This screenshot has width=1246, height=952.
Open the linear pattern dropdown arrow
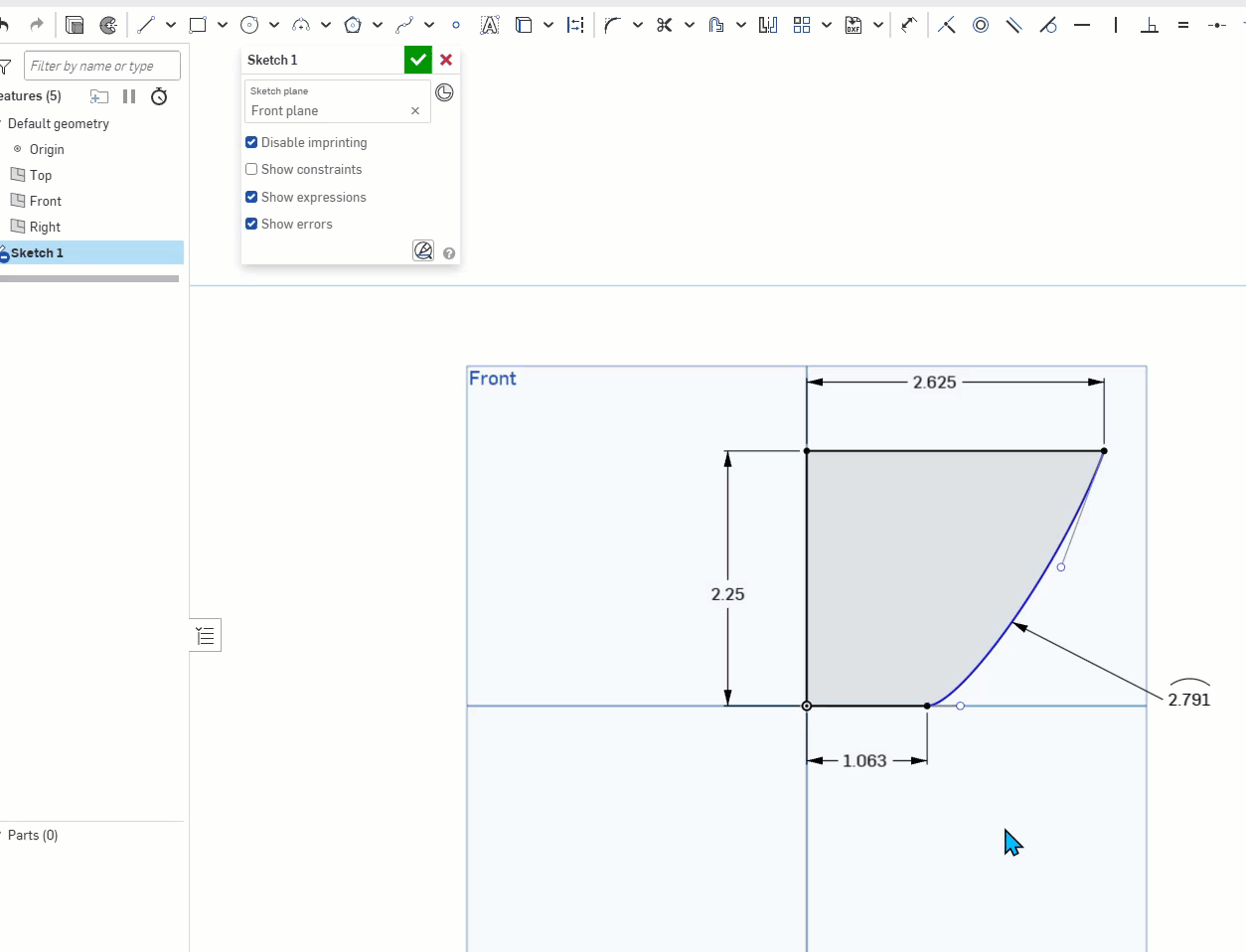pyautogui.click(x=827, y=25)
